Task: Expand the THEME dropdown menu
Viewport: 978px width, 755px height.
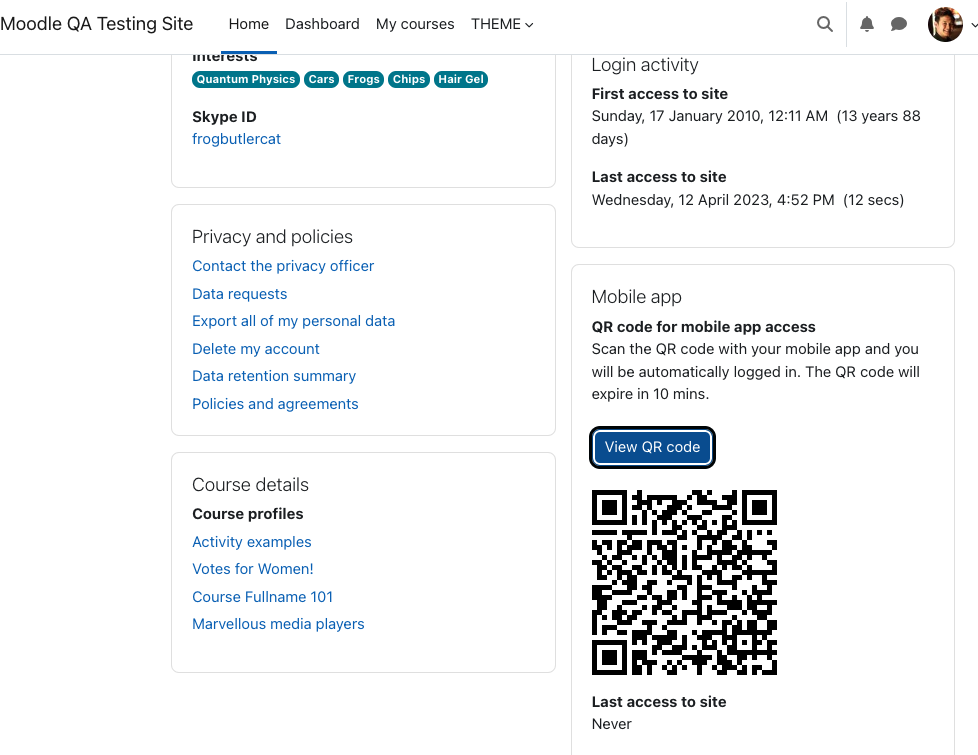Action: (x=502, y=24)
